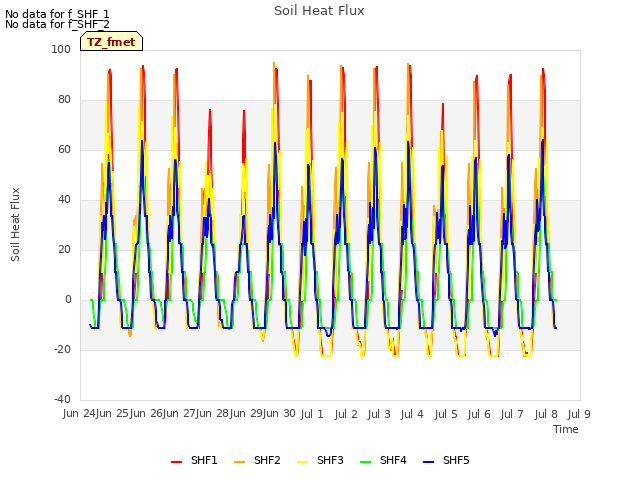
Task: Select the SHF3 legend label
Action: click(330, 460)
